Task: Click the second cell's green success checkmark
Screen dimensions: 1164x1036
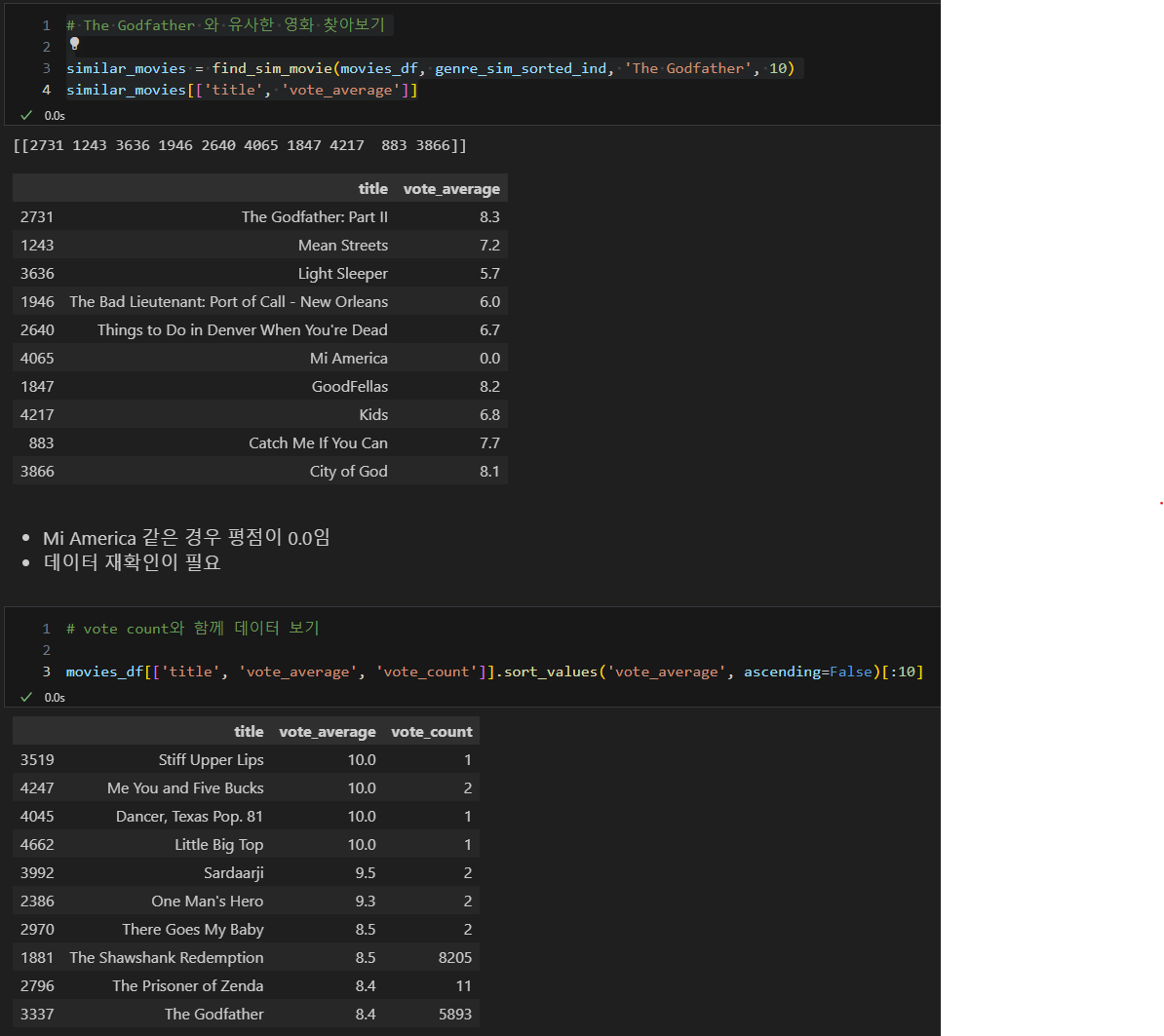Action: point(26,697)
